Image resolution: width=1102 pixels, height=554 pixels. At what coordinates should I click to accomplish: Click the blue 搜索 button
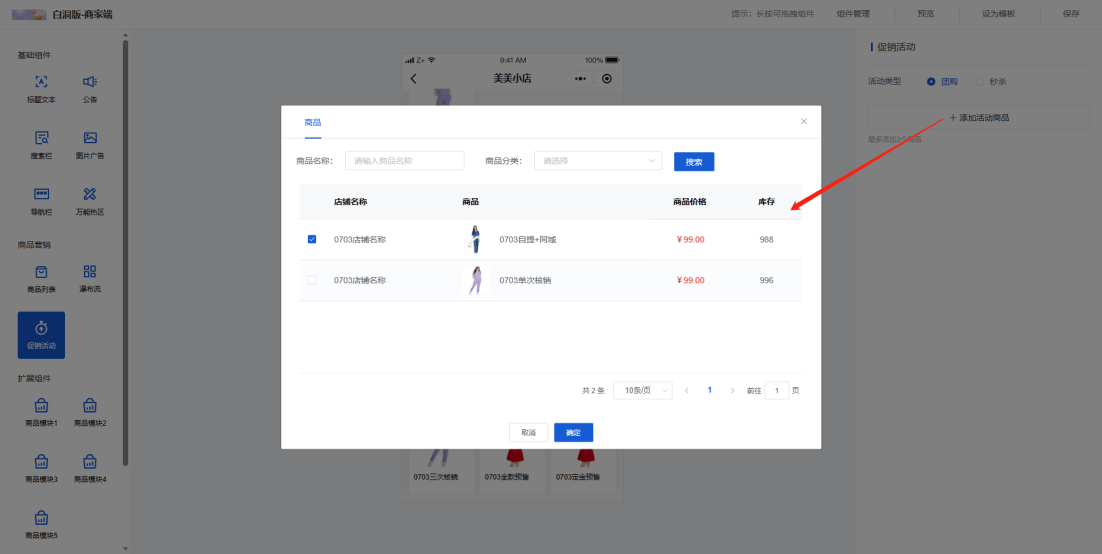click(694, 161)
